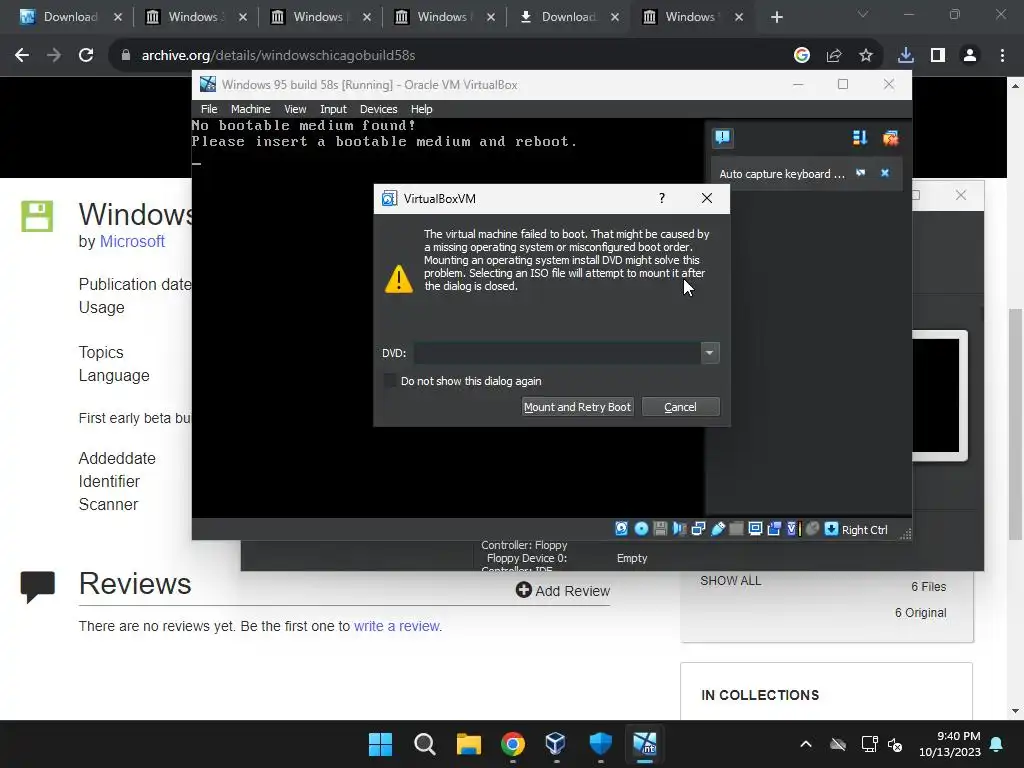Open the View menu in VM window

[x=295, y=109]
